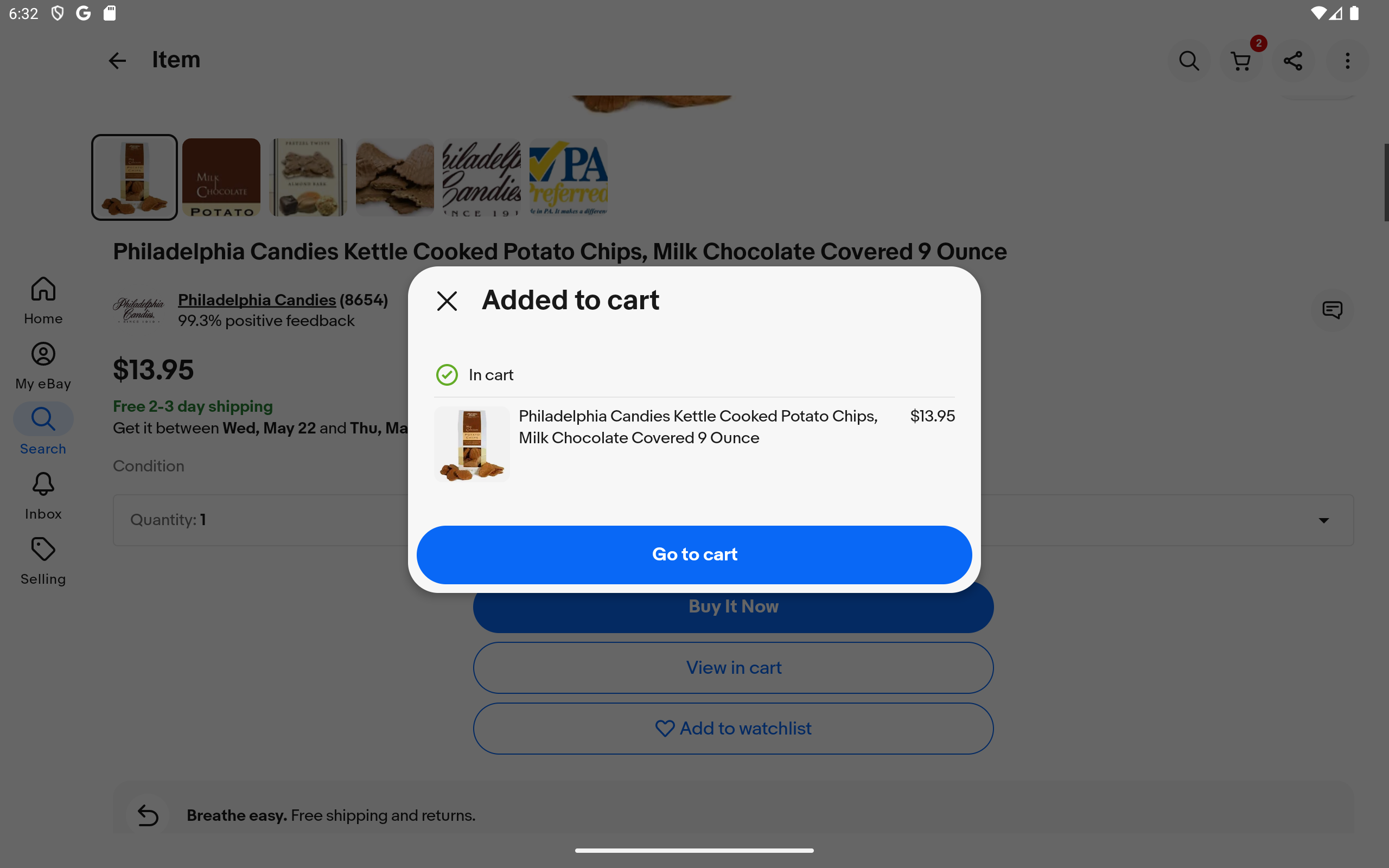Viewport: 1389px width, 868px height.
Task: Click View in cart button
Action: [733, 668]
